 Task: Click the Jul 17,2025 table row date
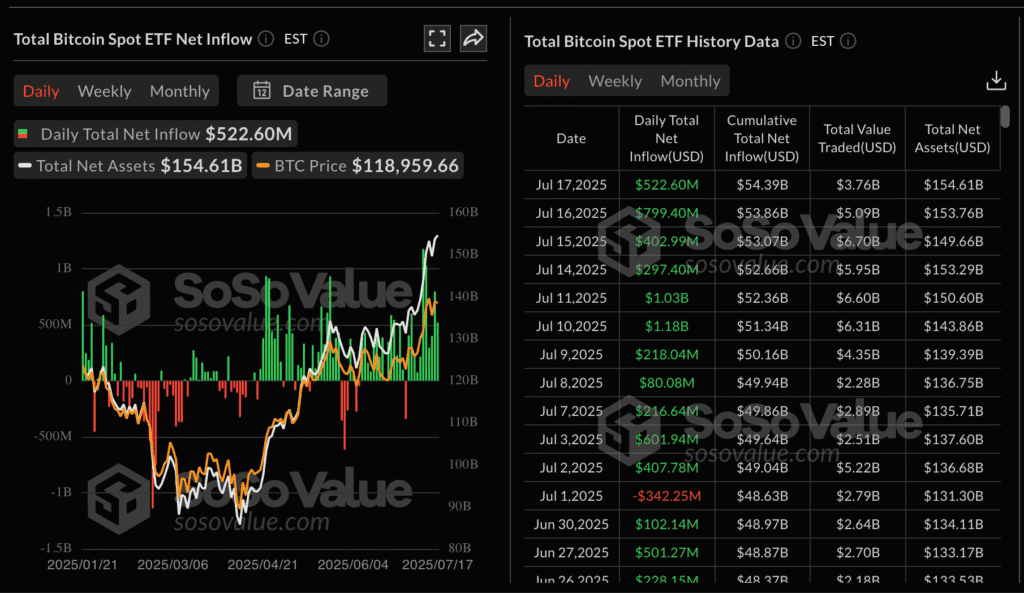click(571, 185)
